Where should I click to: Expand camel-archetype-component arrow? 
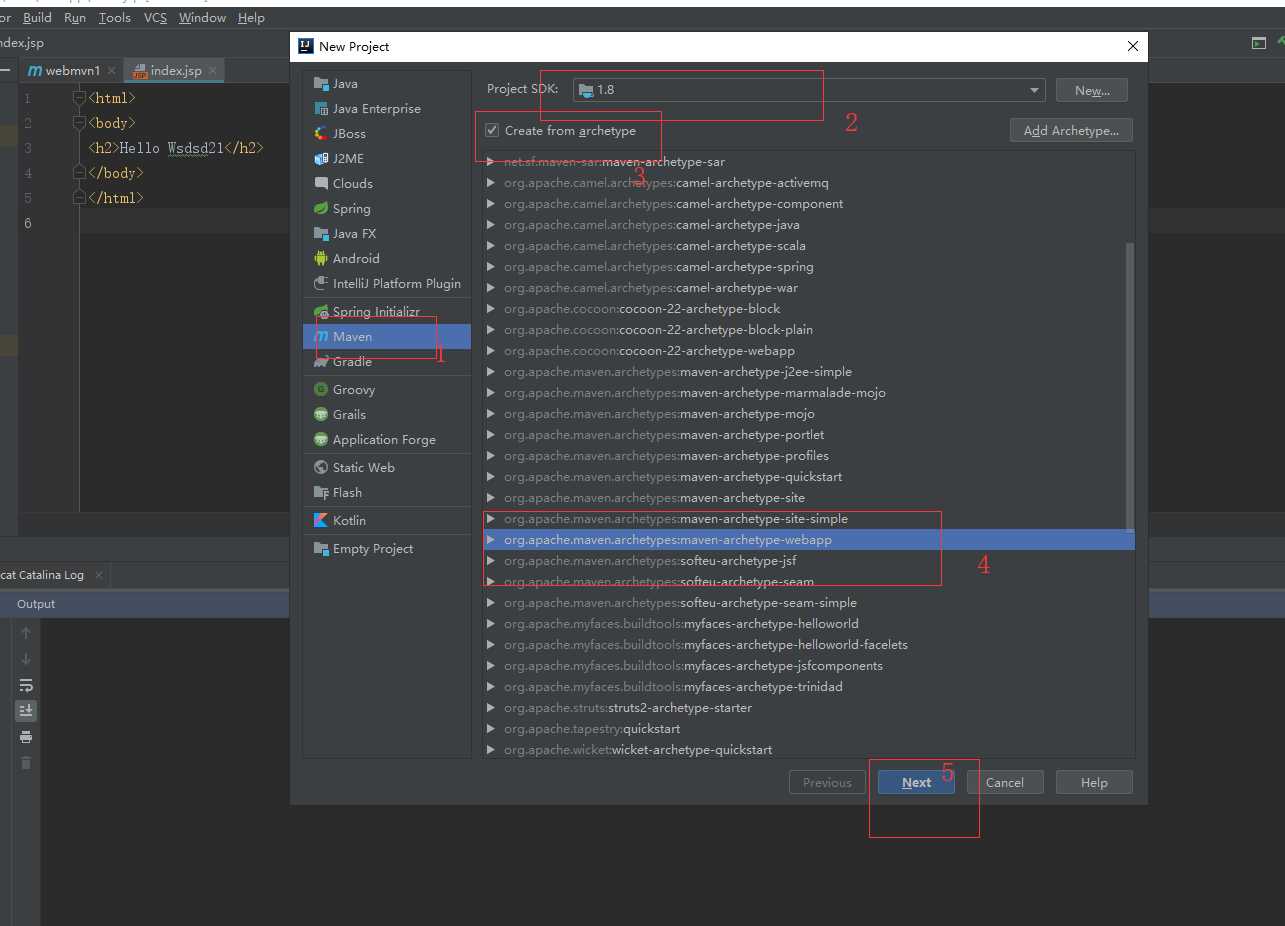(490, 204)
